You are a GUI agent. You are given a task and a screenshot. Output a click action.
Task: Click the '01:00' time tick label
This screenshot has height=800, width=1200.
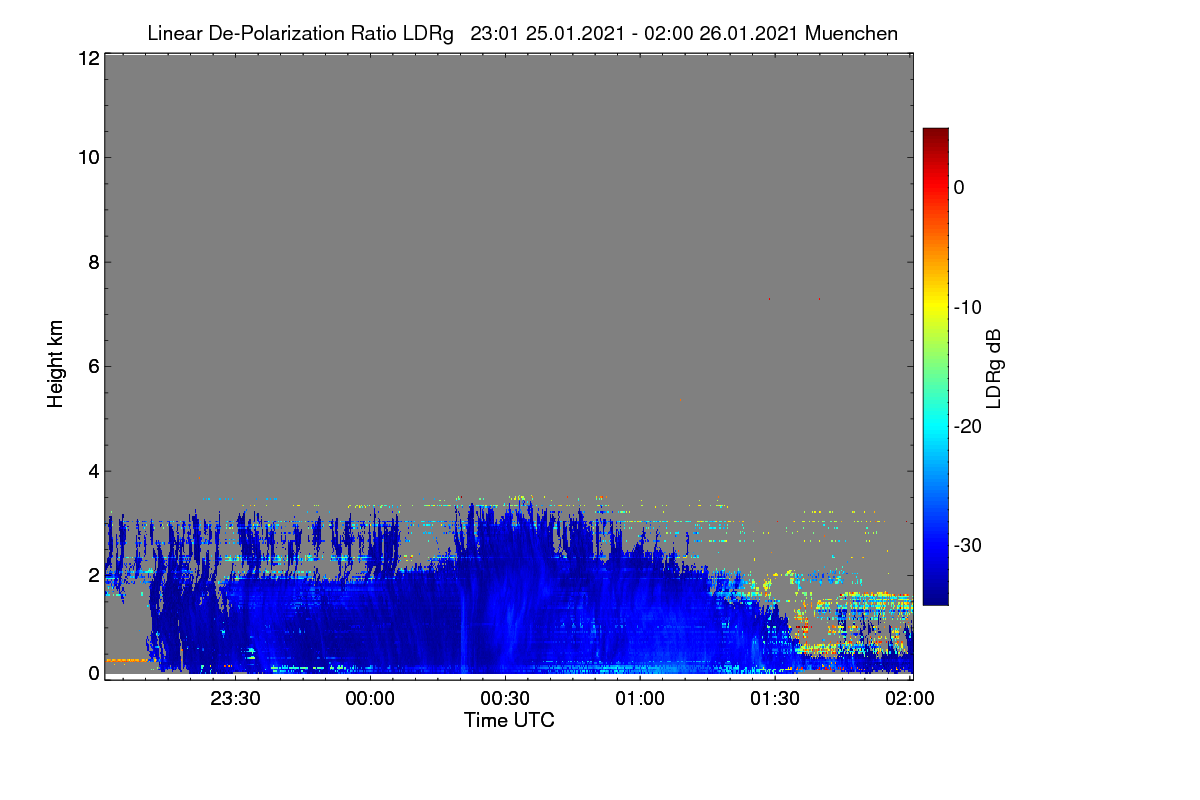pos(640,699)
